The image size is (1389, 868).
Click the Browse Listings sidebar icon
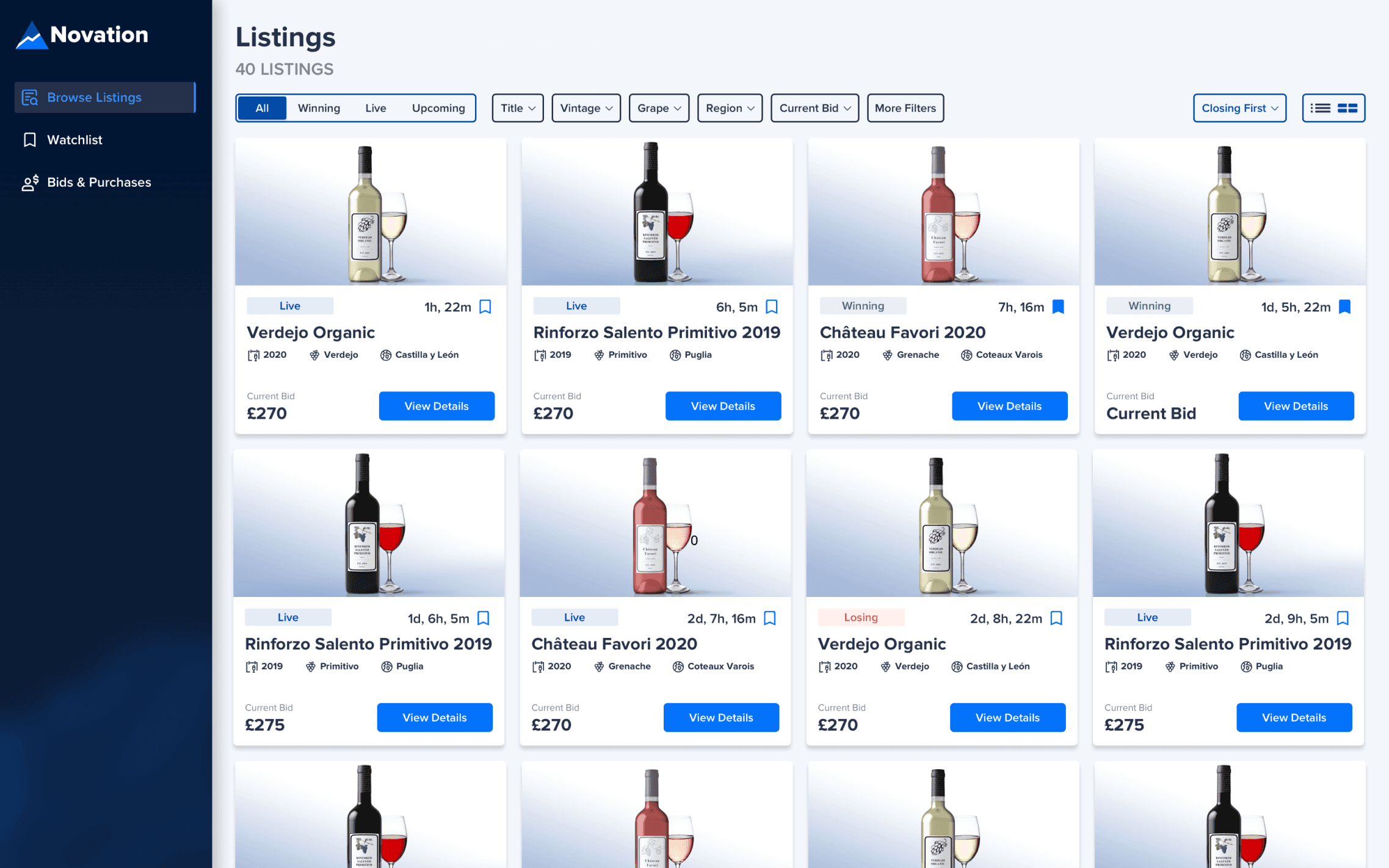click(x=30, y=98)
